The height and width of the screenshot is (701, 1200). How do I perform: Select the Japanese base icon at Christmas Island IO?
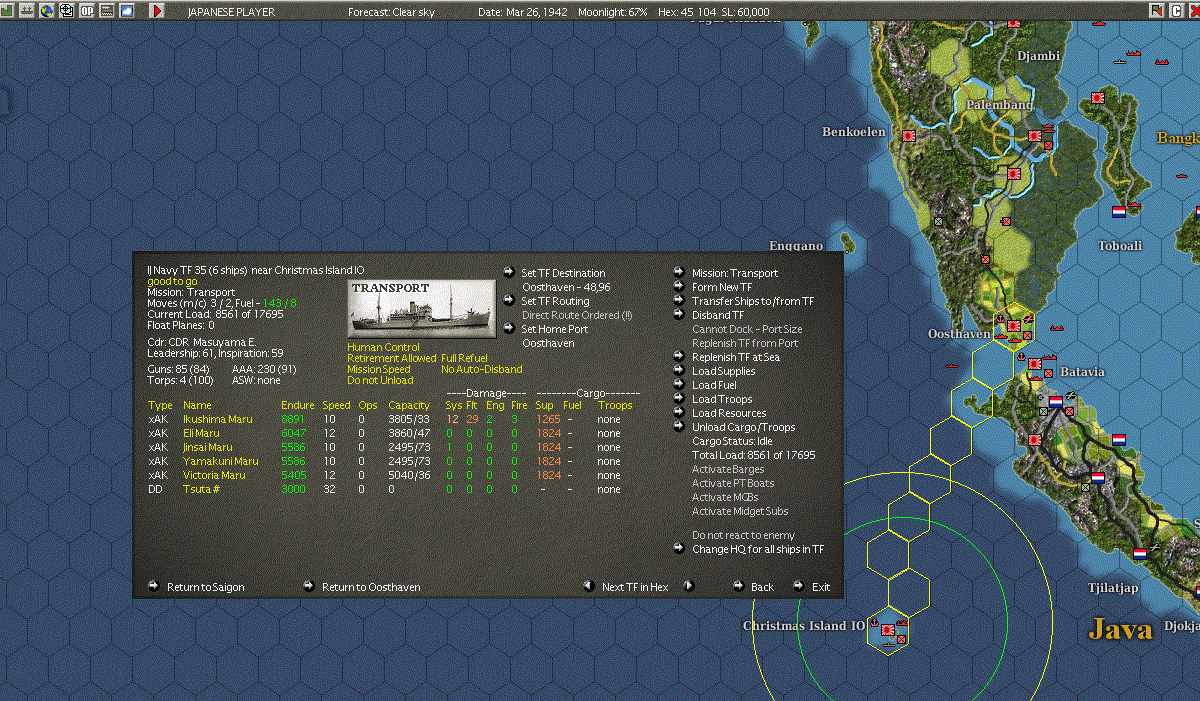[887, 631]
